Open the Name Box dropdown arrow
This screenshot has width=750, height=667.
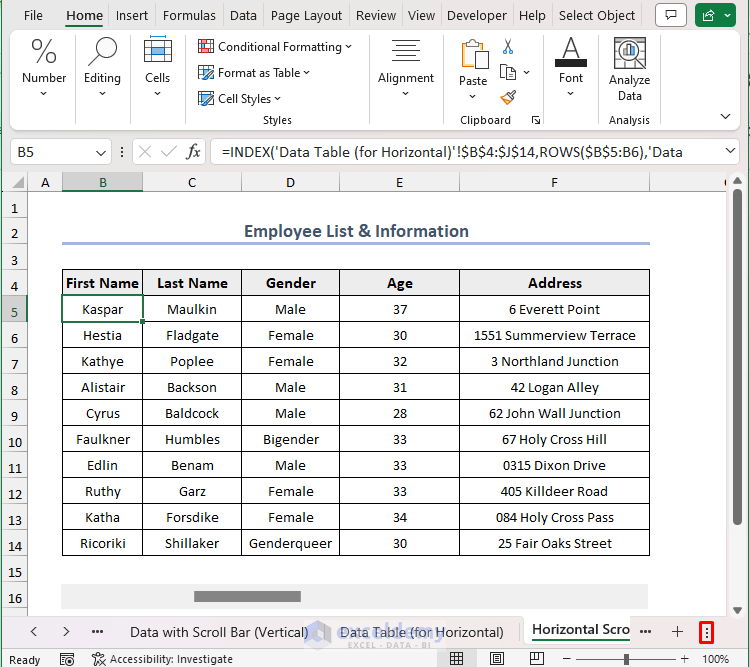(x=100, y=153)
